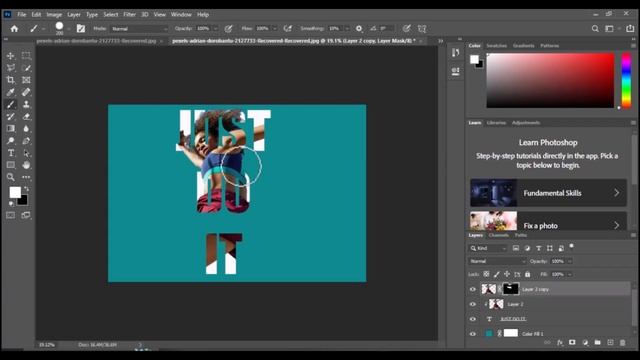This screenshot has height=360, width=640.
Task: Open the Smoothing value dropdown
Action: tap(347, 29)
